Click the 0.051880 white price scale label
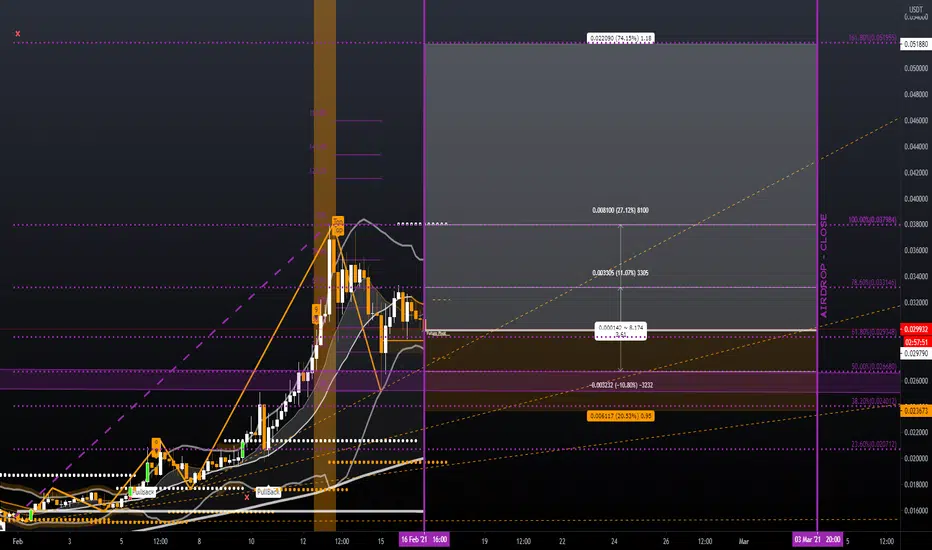932x550 pixels. pyautogui.click(x=915, y=44)
